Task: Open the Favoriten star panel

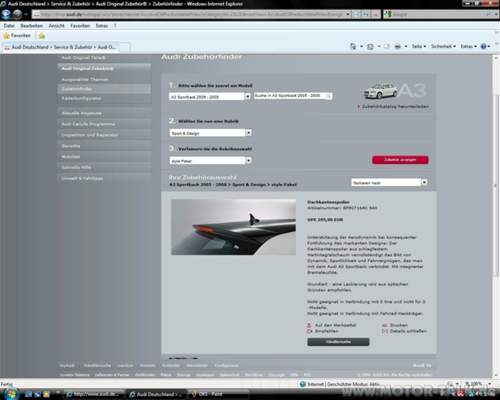Action: pos(17,35)
